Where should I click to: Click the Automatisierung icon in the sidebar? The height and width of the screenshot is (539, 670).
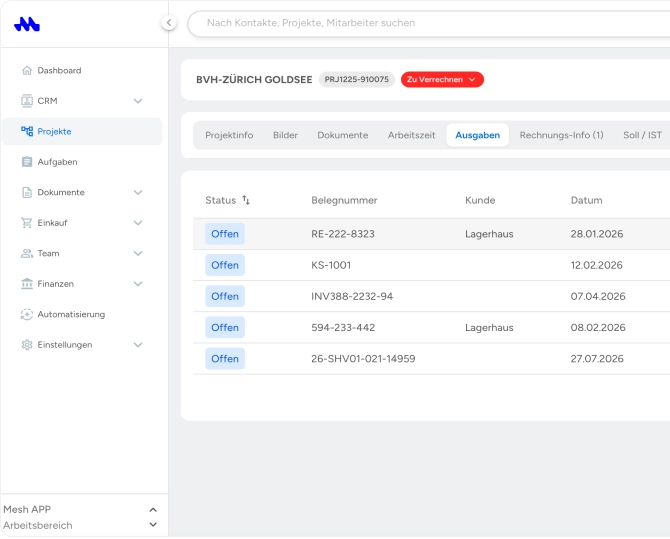coord(27,314)
